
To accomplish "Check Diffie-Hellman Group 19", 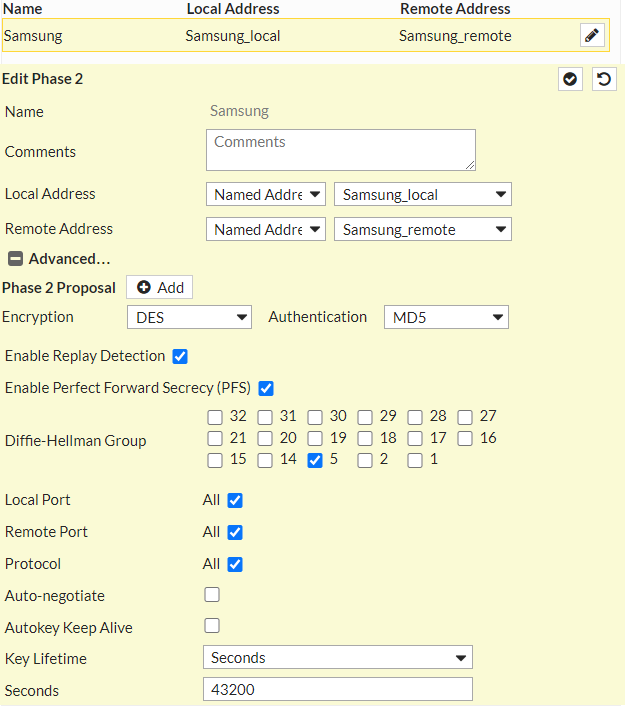I will [x=315, y=438].
